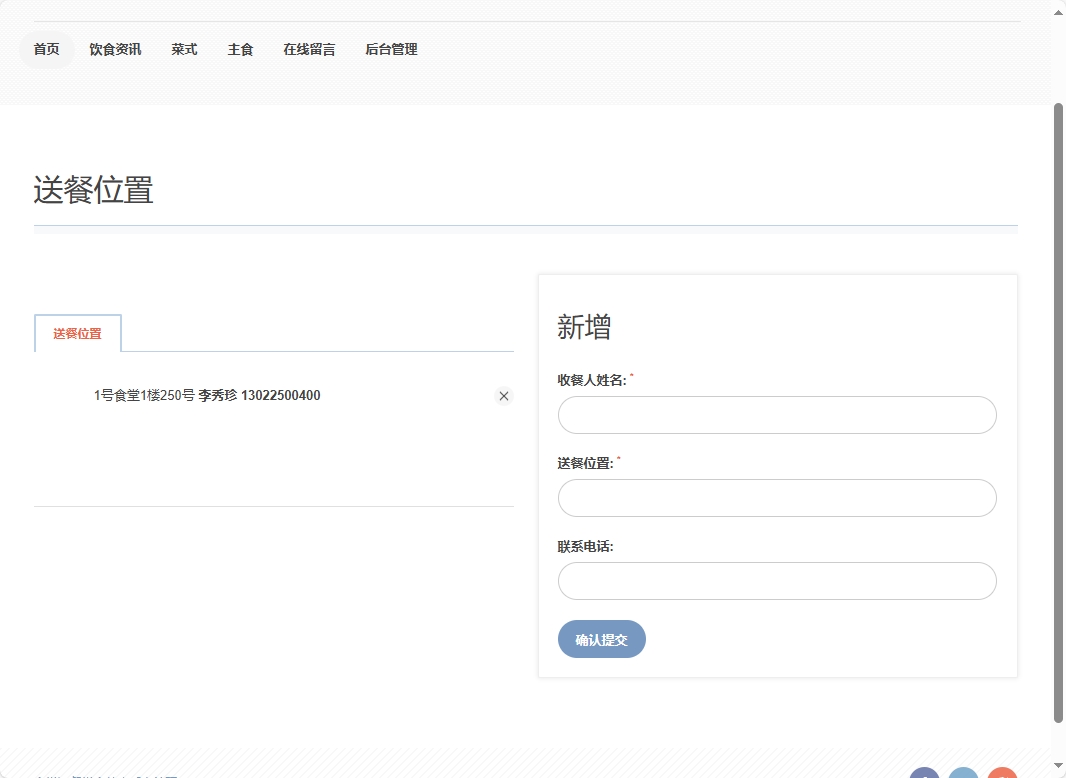Click the 收餐人姓名 field label
1066x778 pixels.
click(592, 380)
